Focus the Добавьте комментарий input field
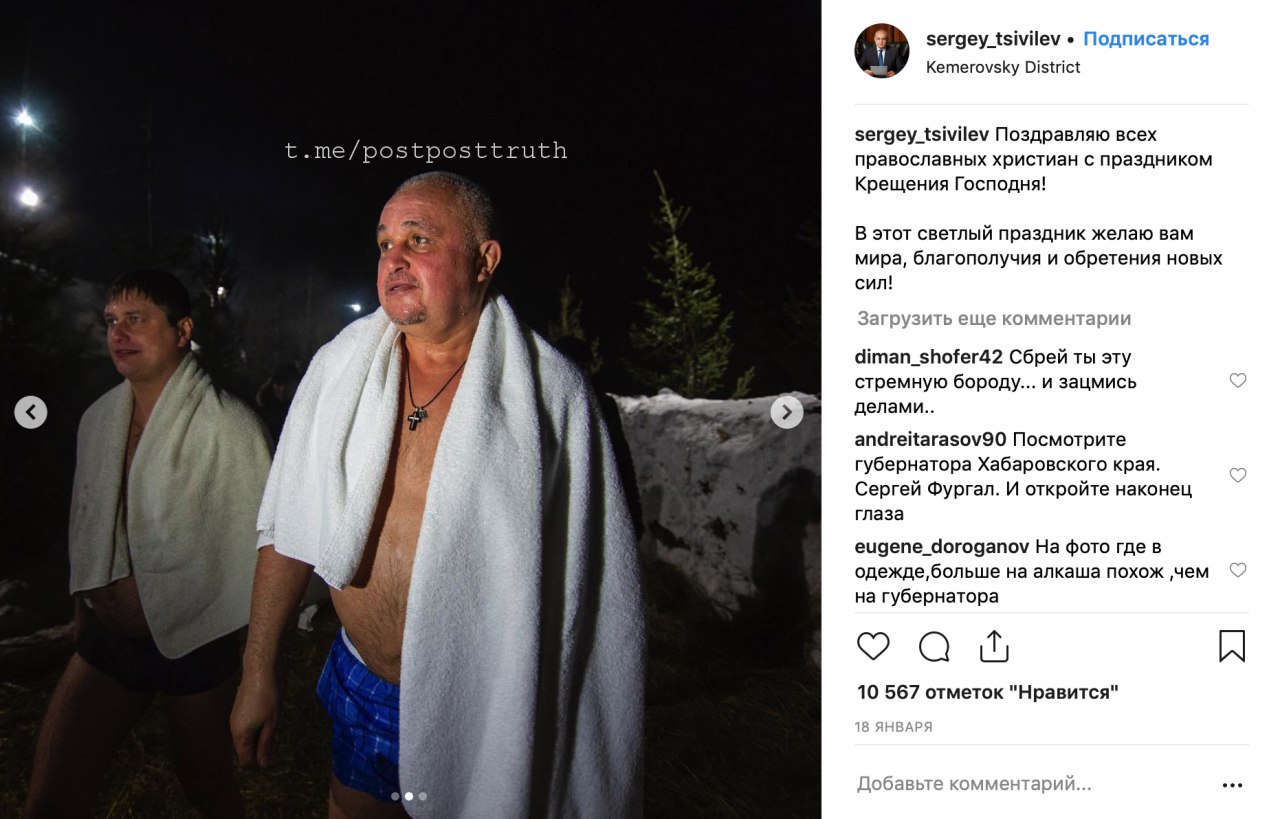The width and height of the screenshot is (1280, 819). coord(1030,785)
